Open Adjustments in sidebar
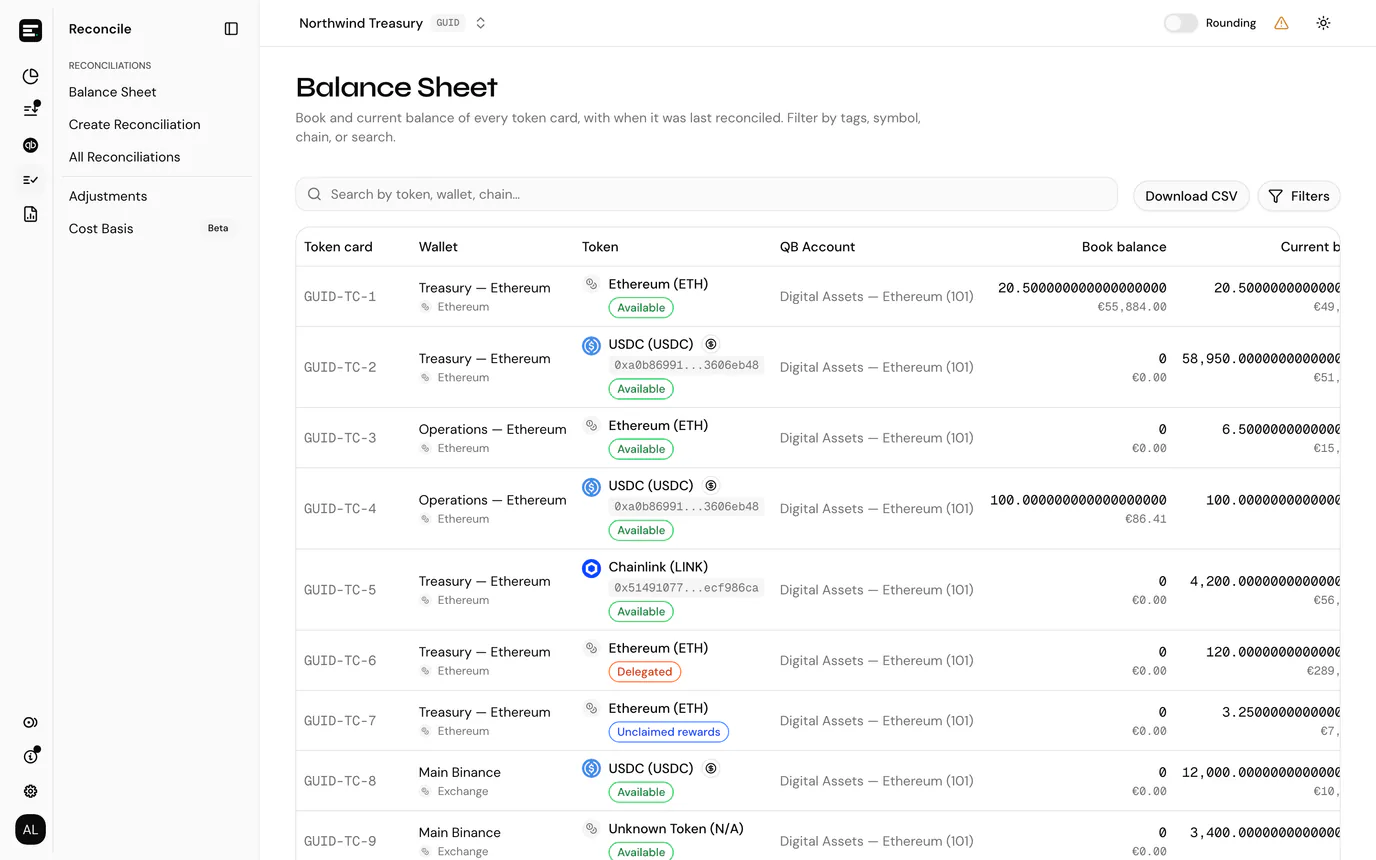 [x=107, y=196]
